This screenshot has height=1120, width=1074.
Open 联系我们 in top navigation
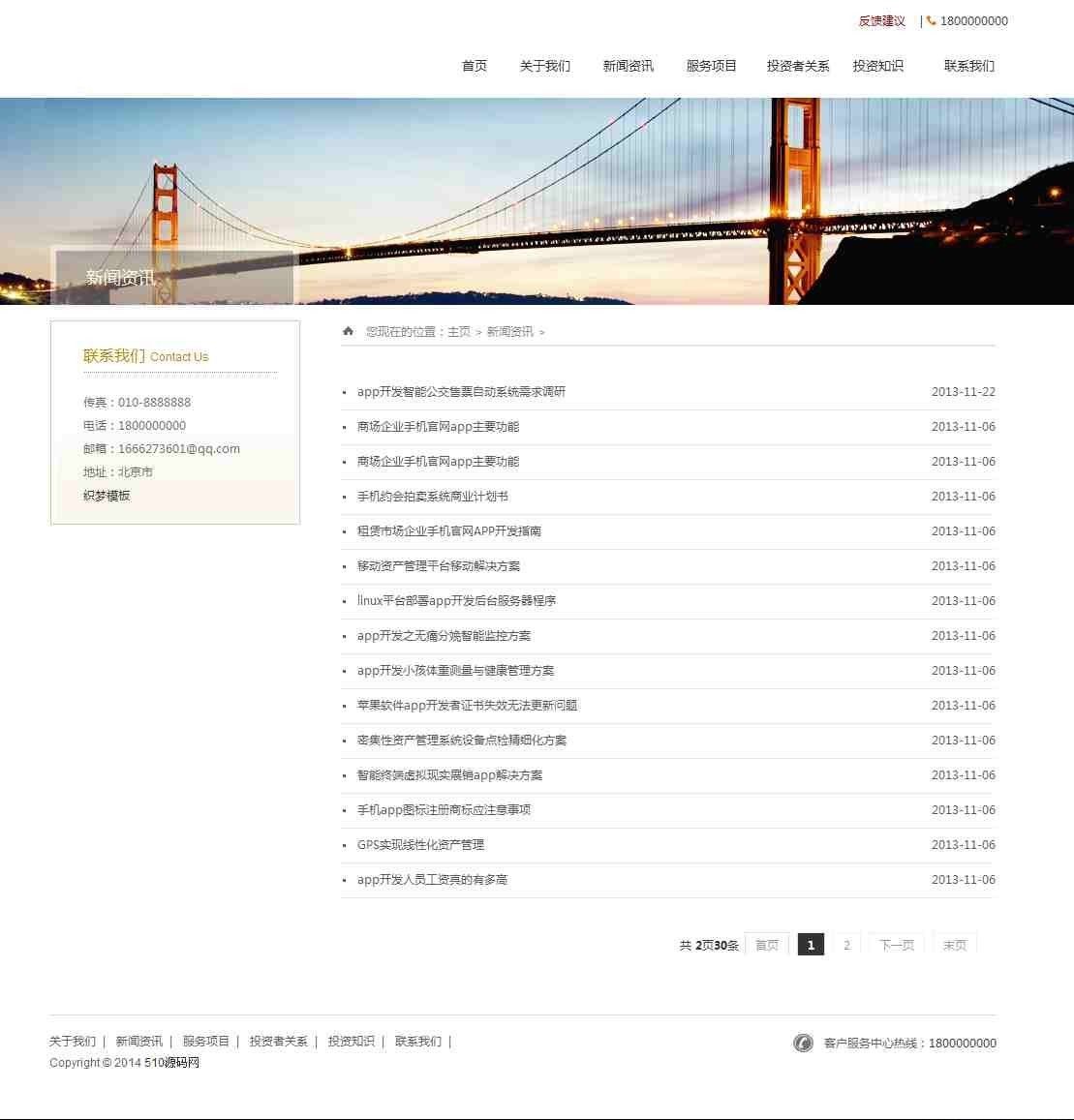969,66
